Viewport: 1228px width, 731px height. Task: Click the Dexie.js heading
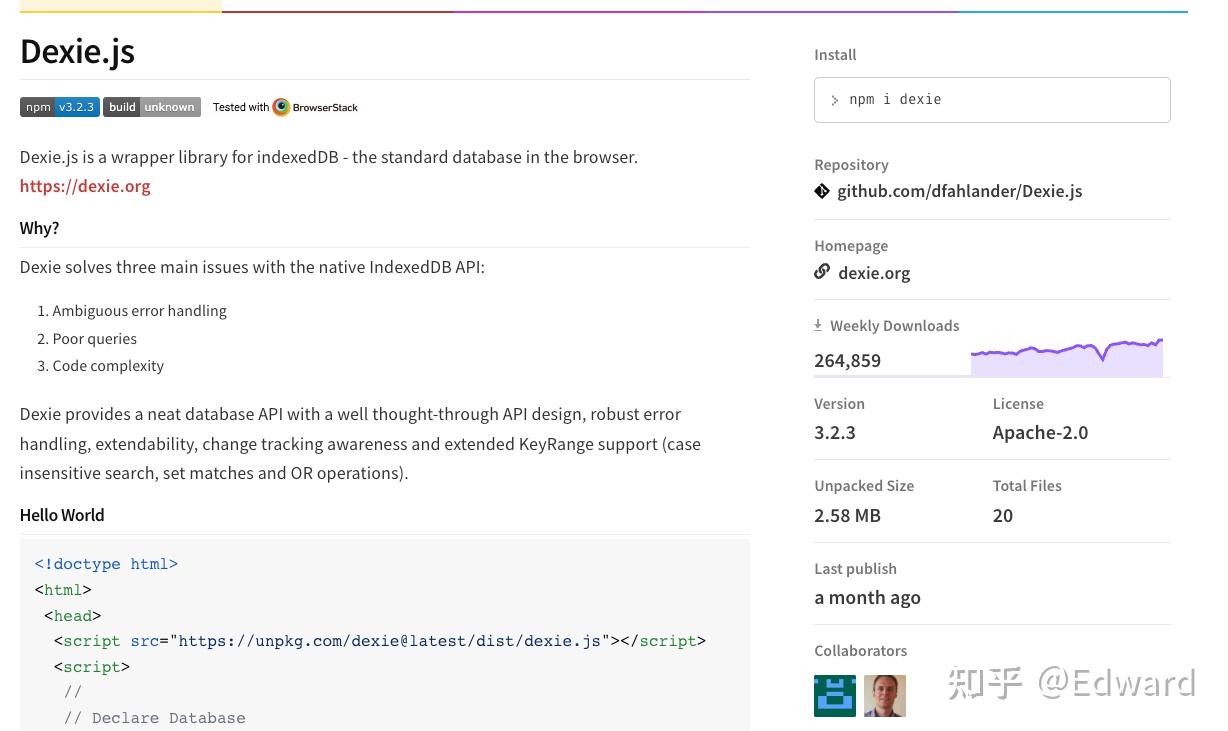point(77,51)
